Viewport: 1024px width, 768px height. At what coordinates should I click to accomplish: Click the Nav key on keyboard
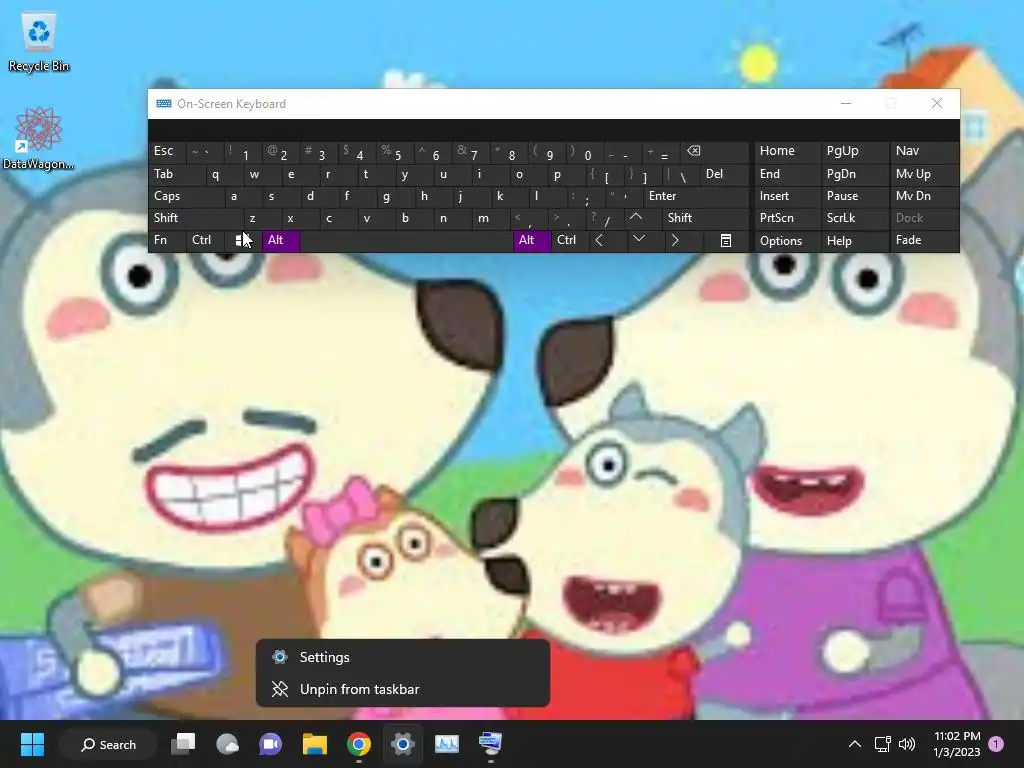coord(925,152)
